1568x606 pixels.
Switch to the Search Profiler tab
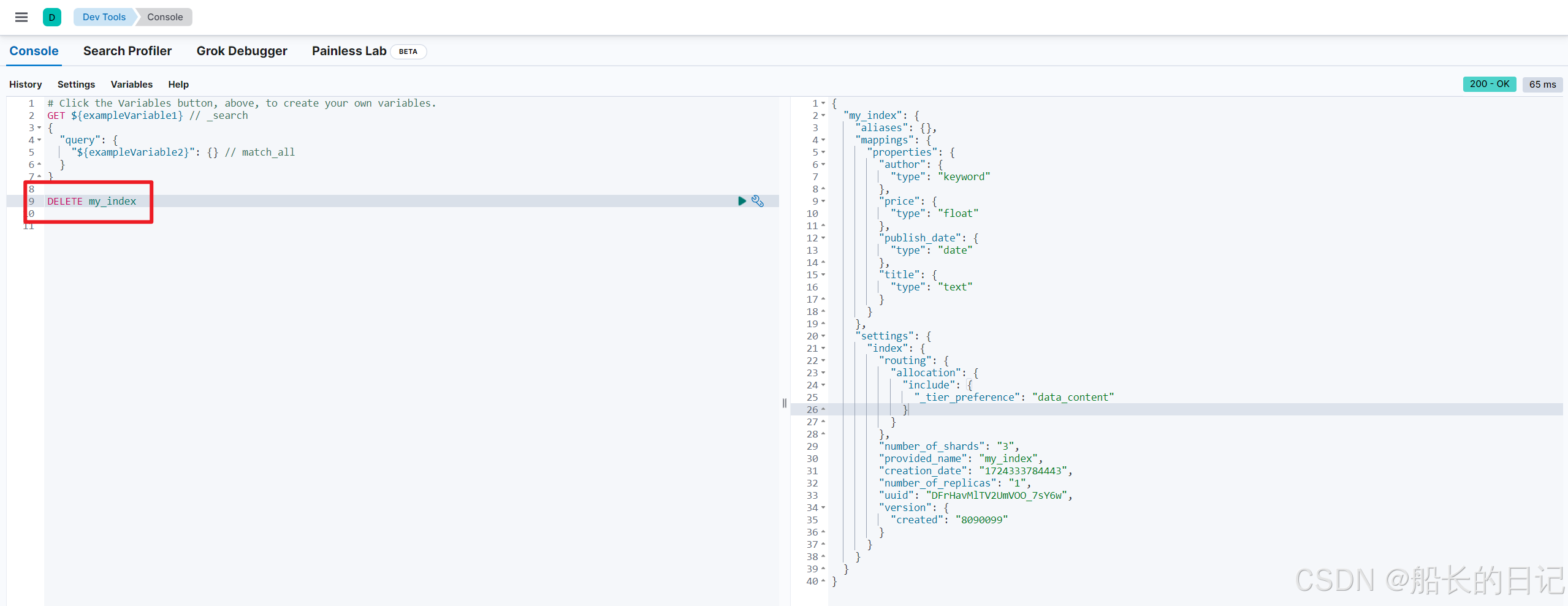point(127,51)
